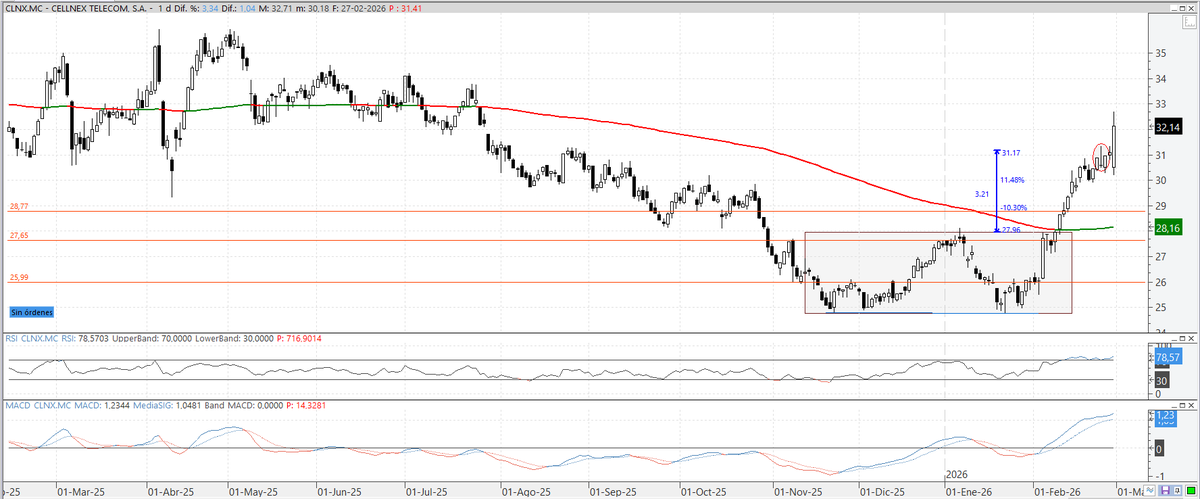This screenshot has height=499, width=1200.
Task: Click the 01-Ene-26 date axis label
Action: coord(969,492)
